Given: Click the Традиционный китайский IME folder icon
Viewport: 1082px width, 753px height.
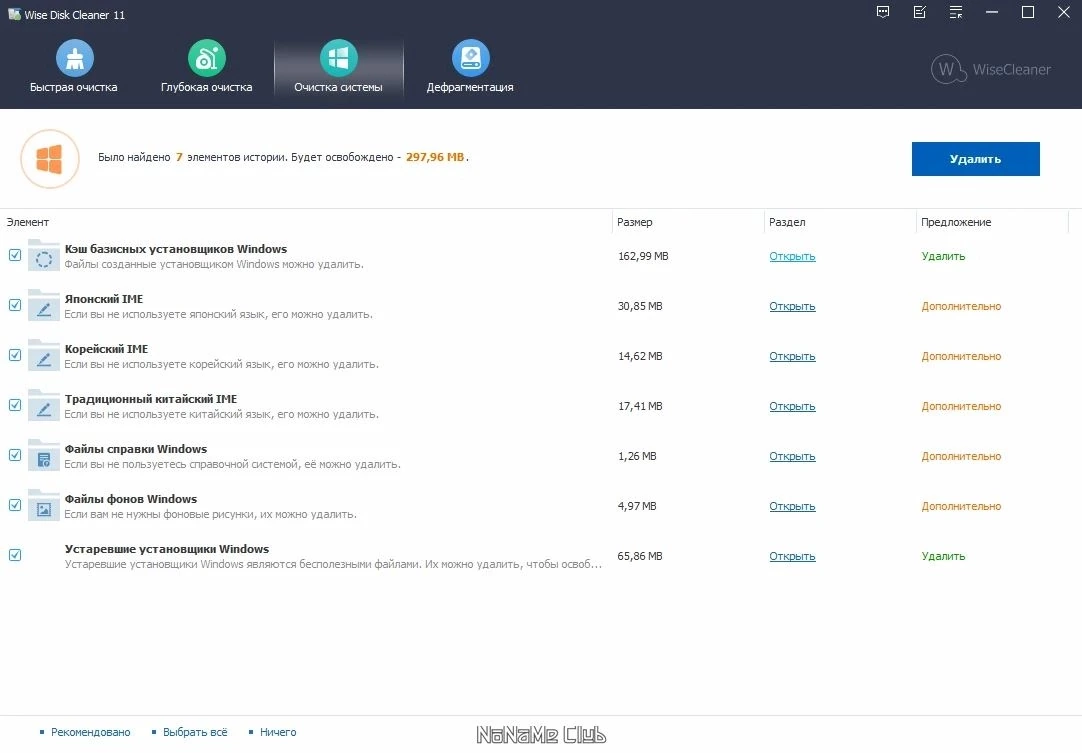Looking at the screenshot, I should (x=43, y=406).
